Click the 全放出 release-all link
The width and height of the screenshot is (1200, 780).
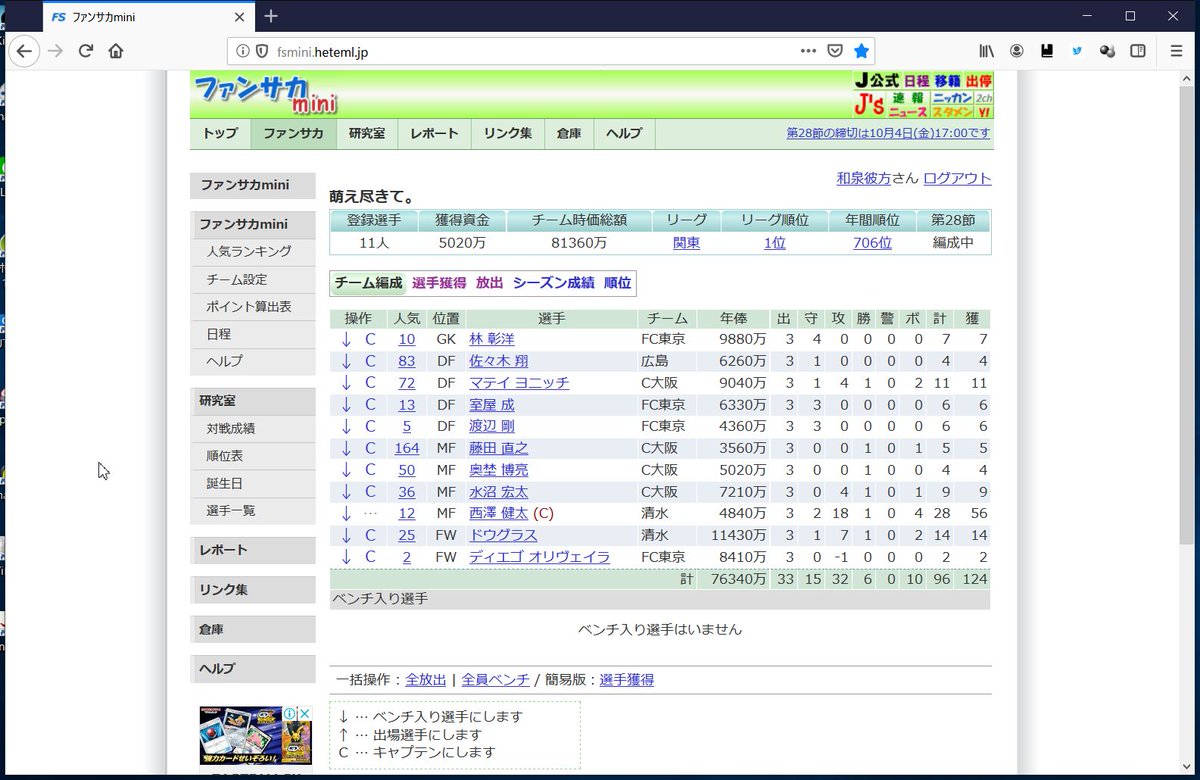coord(426,678)
